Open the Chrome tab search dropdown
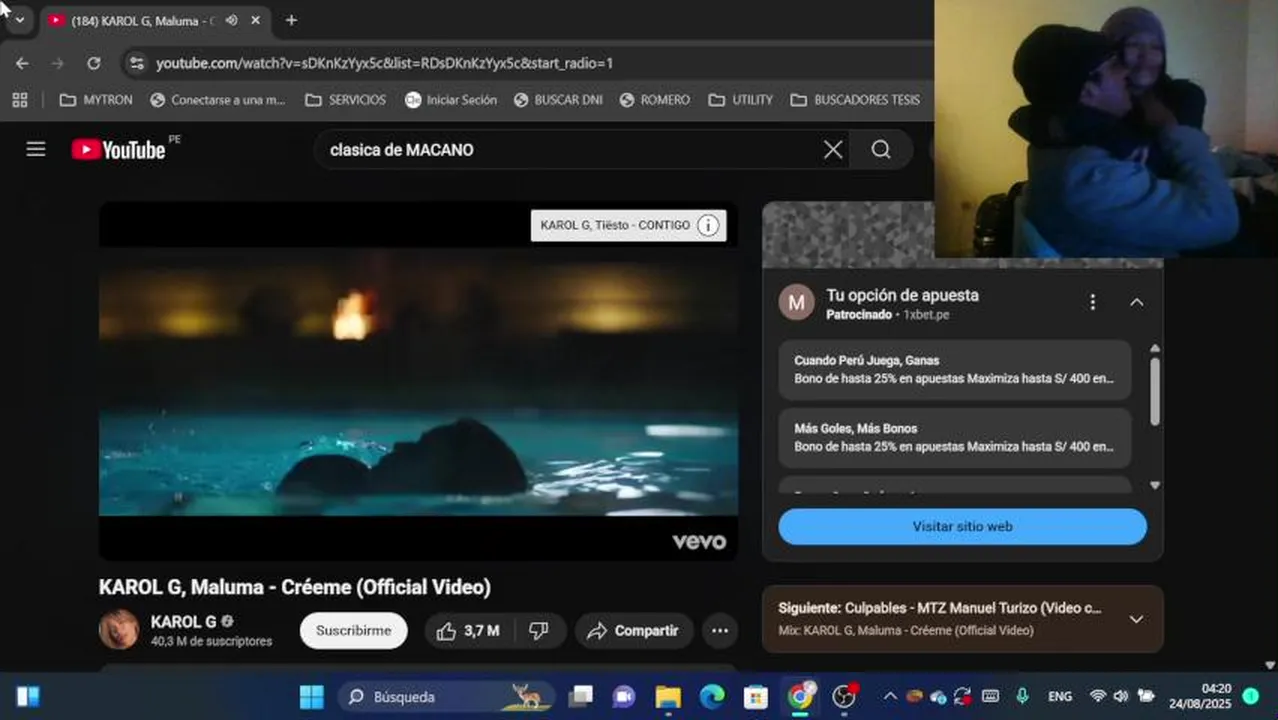Image resolution: width=1278 pixels, height=720 pixels. [19, 20]
